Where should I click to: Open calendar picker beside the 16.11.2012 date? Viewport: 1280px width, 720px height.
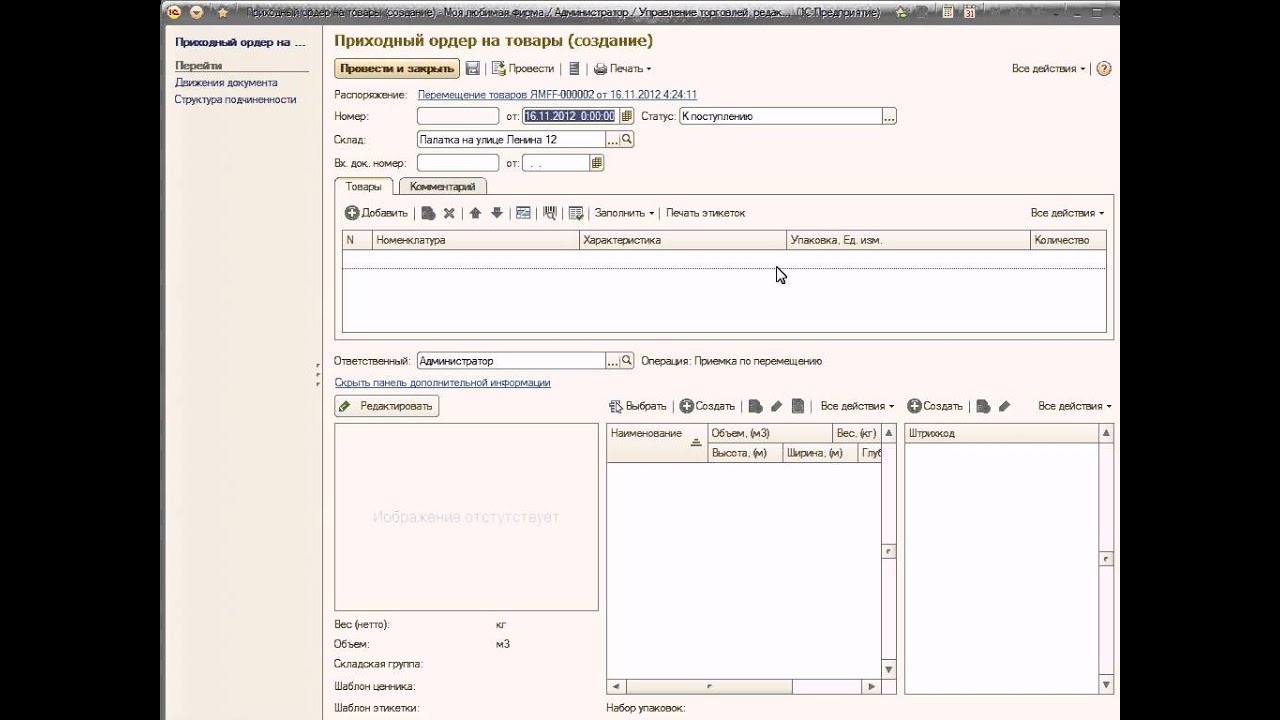(x=626, y=116)
